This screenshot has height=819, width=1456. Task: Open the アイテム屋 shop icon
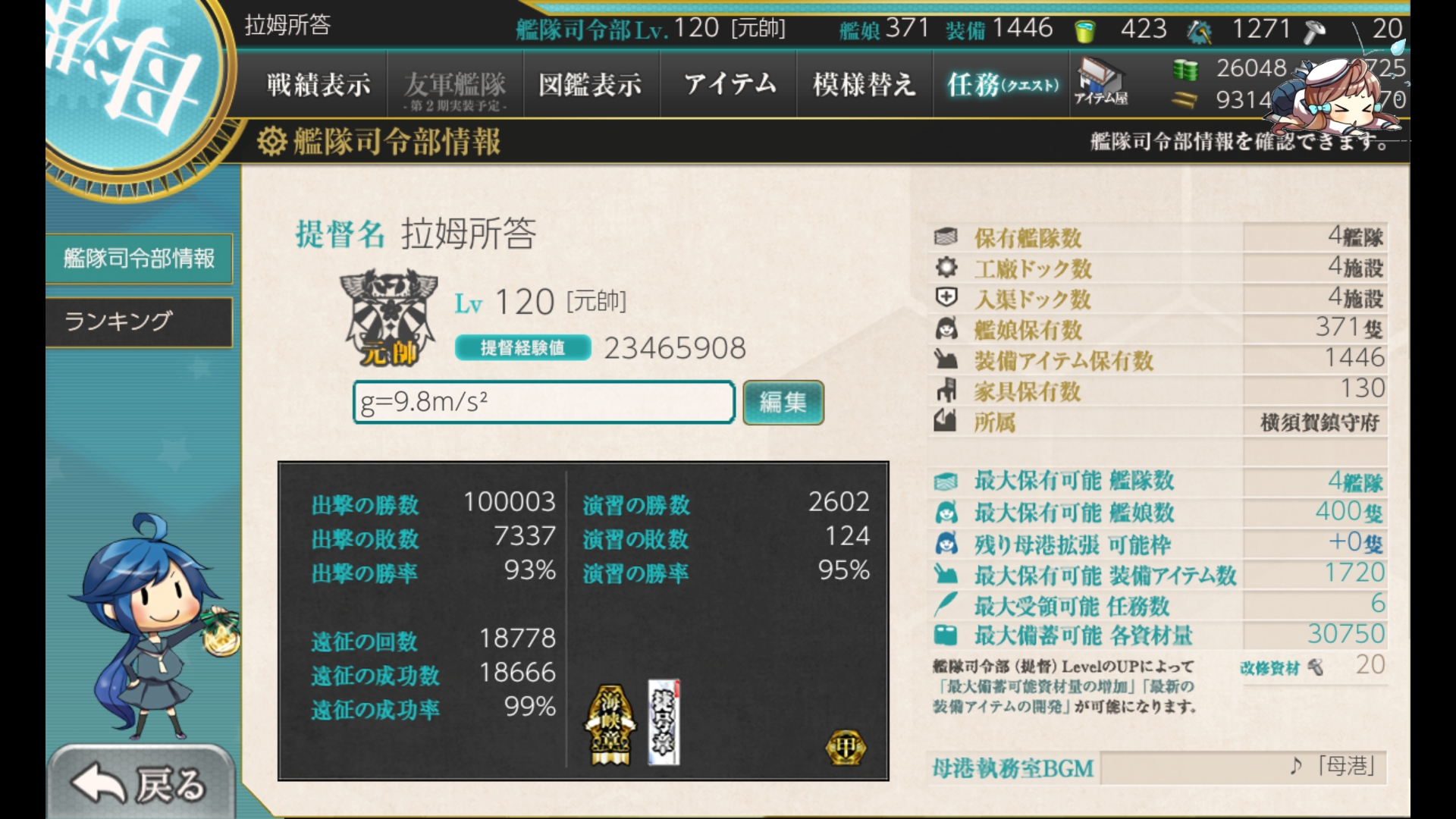click(1100, 83)
